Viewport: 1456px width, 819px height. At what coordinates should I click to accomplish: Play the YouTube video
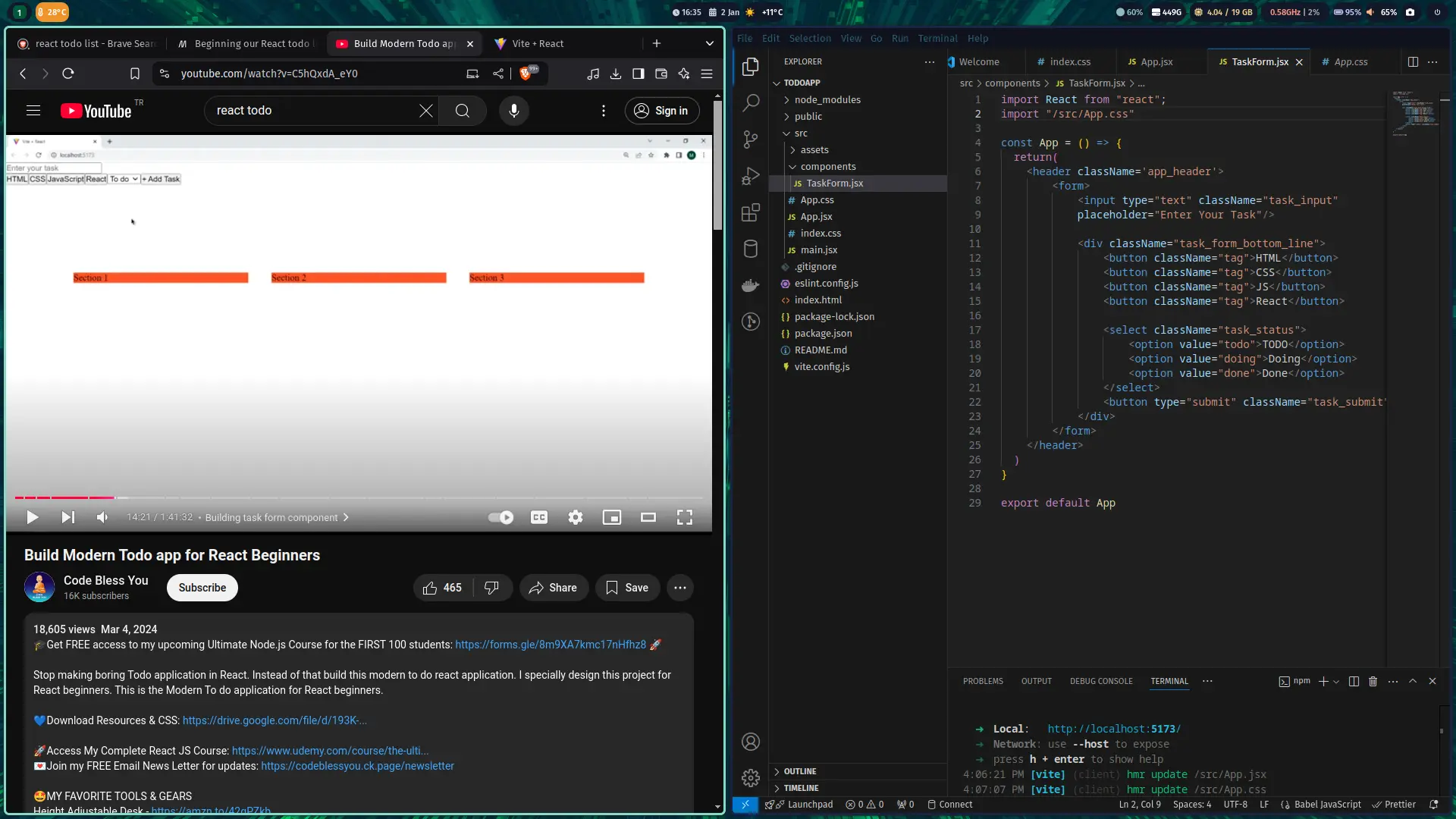pos(32,517)
